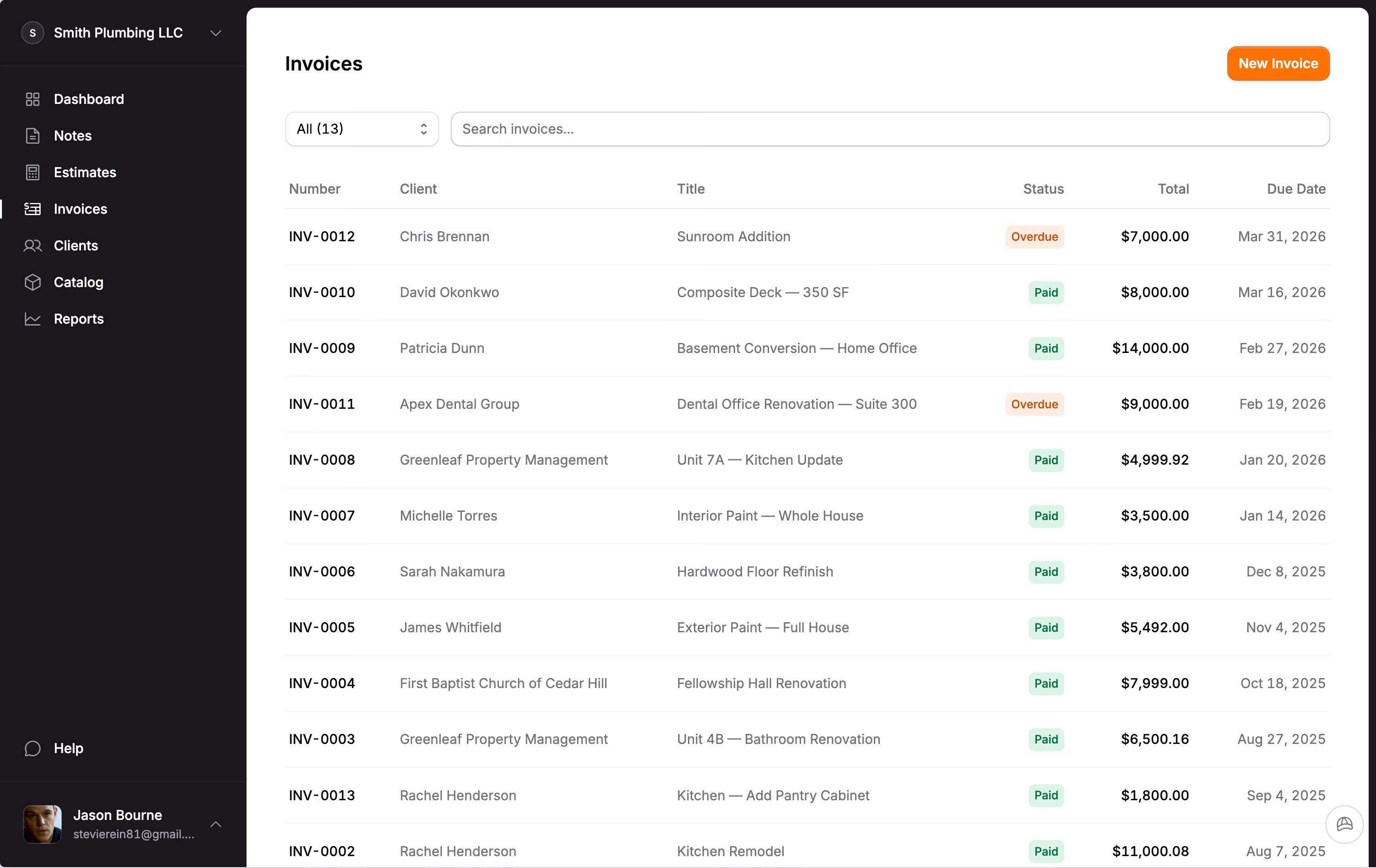This screenshot has width=1376, height=868.
Task: Switch to the Clients section
Action: pos(76,245)
